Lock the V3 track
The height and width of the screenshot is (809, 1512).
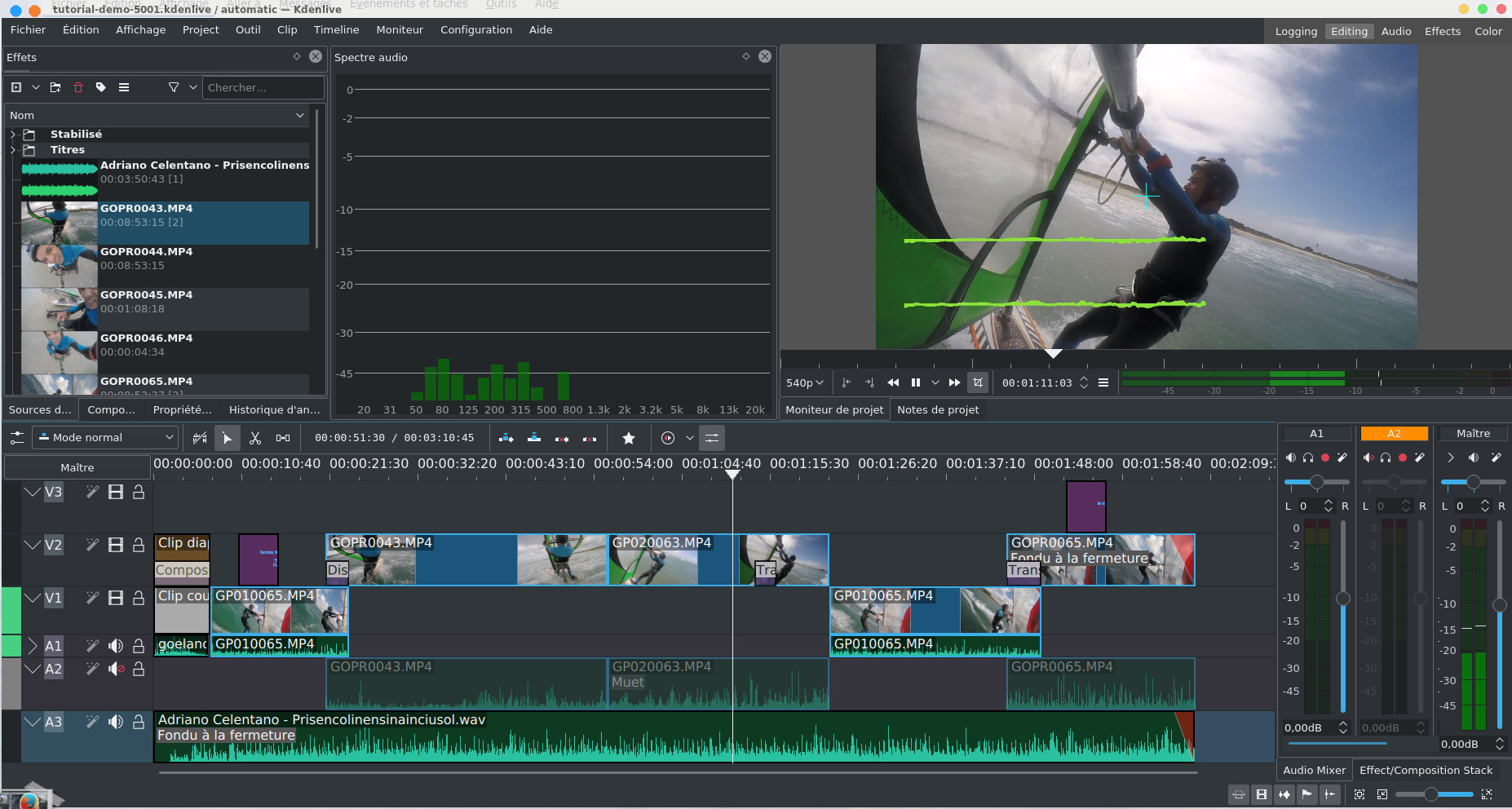(x=139, y=492)
